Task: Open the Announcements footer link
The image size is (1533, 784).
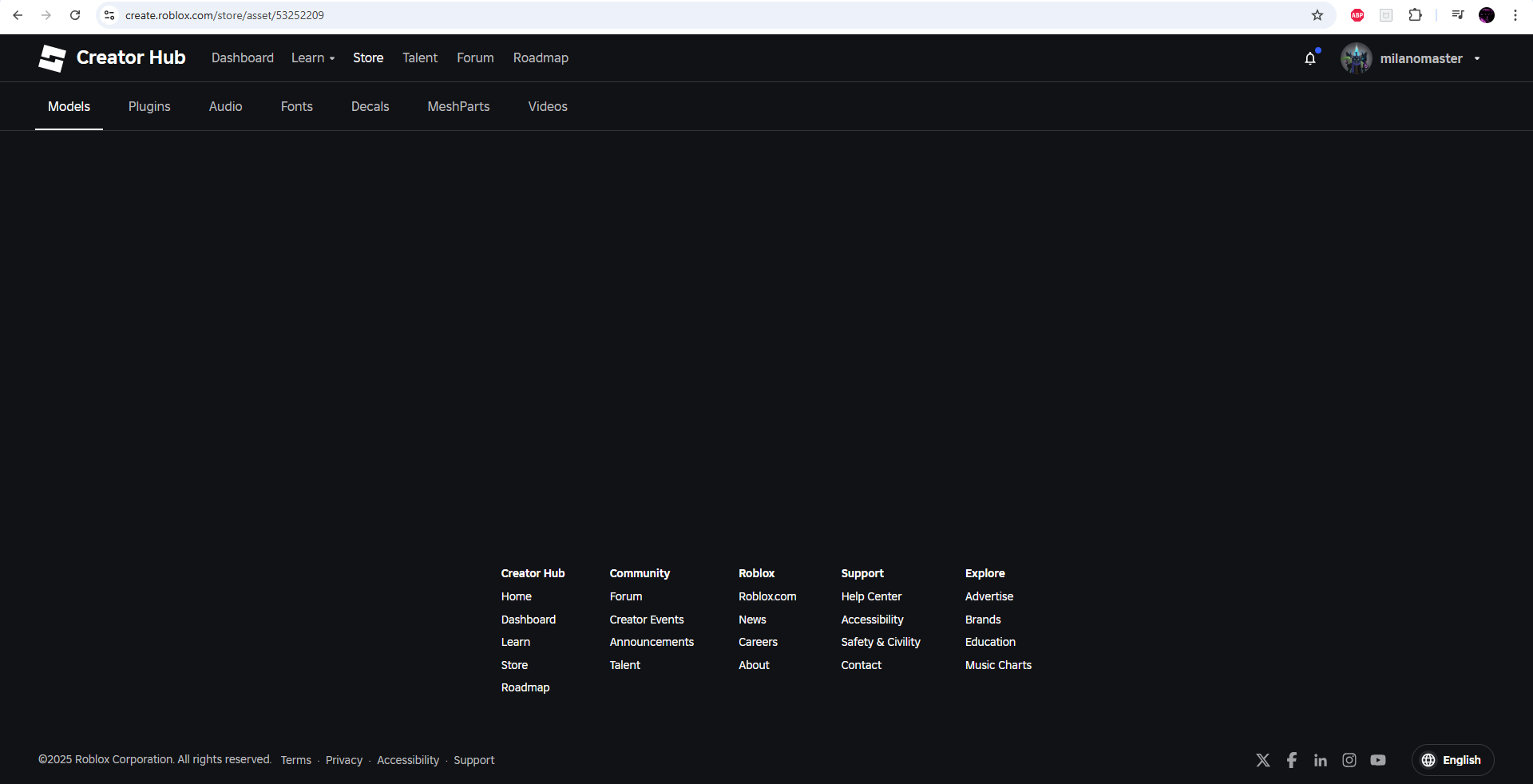Action: (x=652, y=642)
